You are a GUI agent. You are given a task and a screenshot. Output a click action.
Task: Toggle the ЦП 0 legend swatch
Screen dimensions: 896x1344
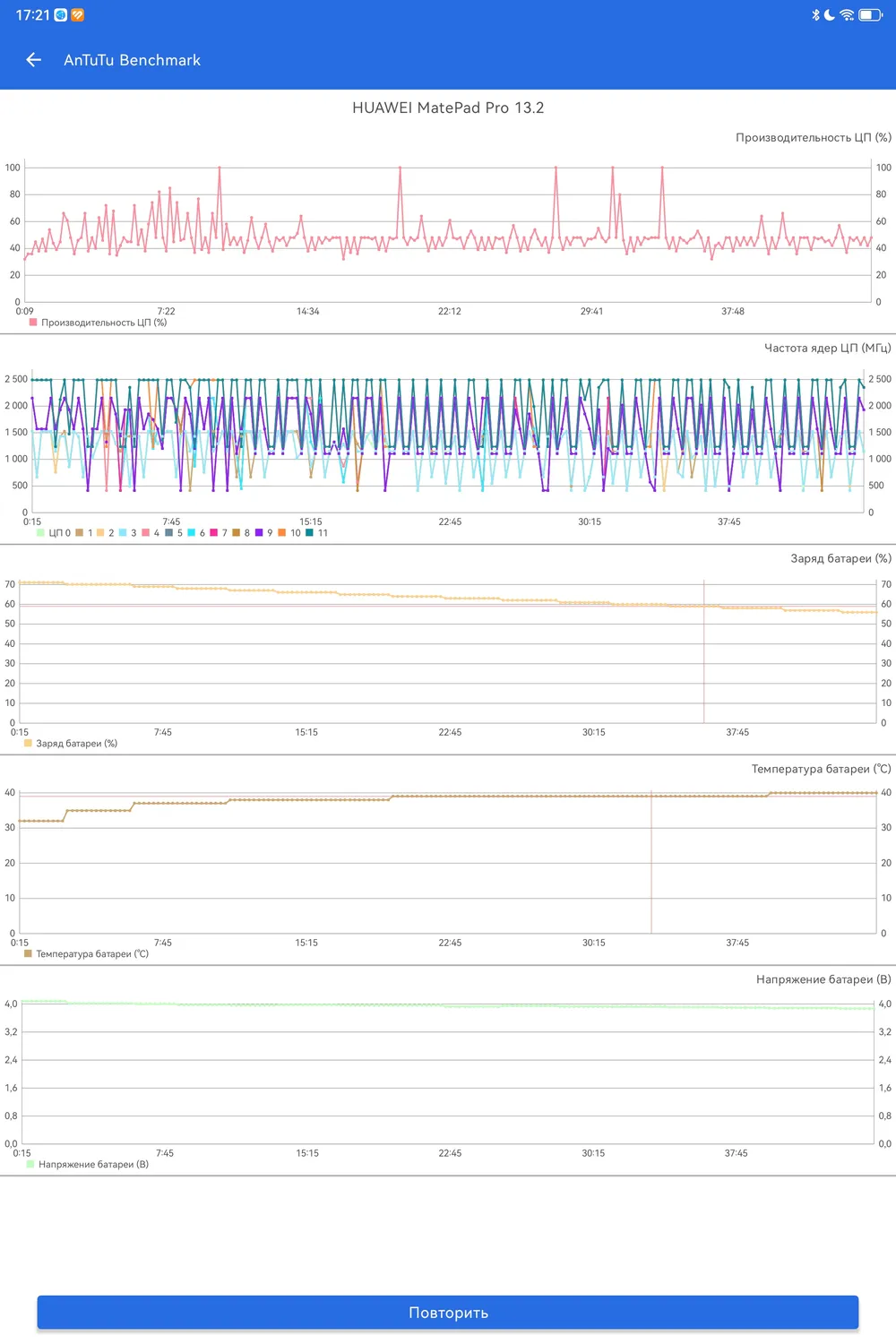(41, 533)
